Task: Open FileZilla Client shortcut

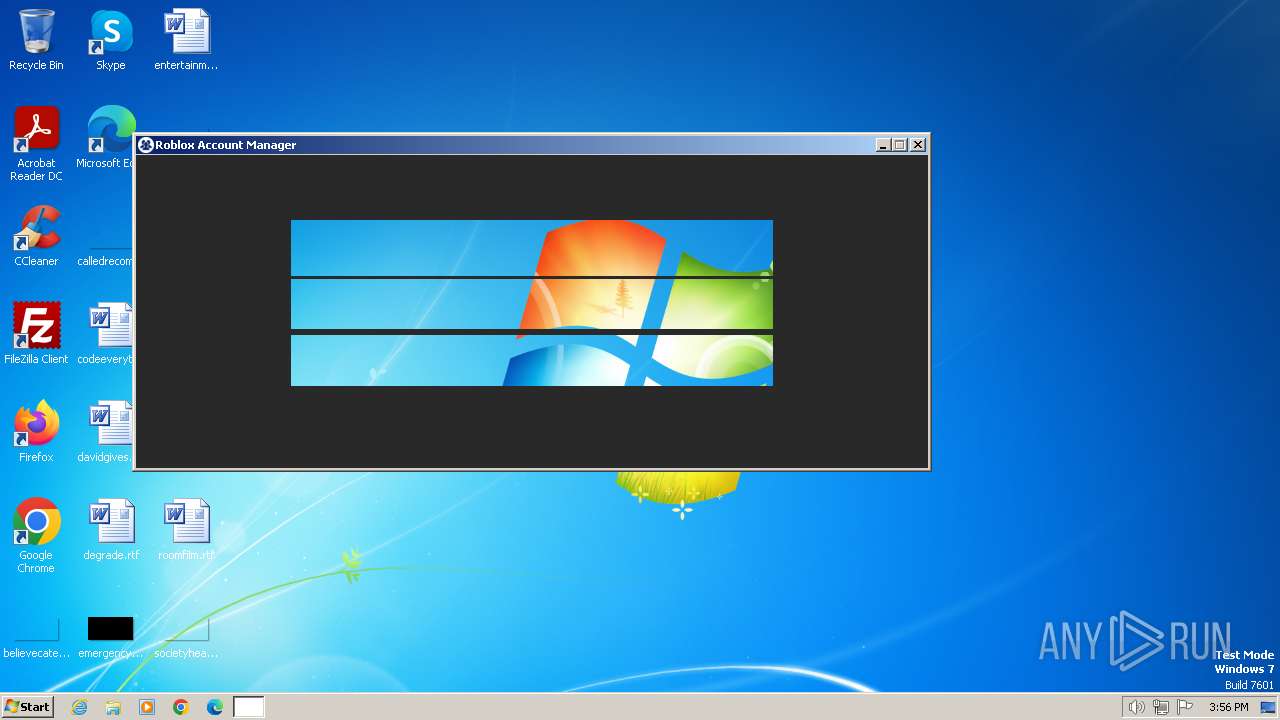Action: coord(36,334)
